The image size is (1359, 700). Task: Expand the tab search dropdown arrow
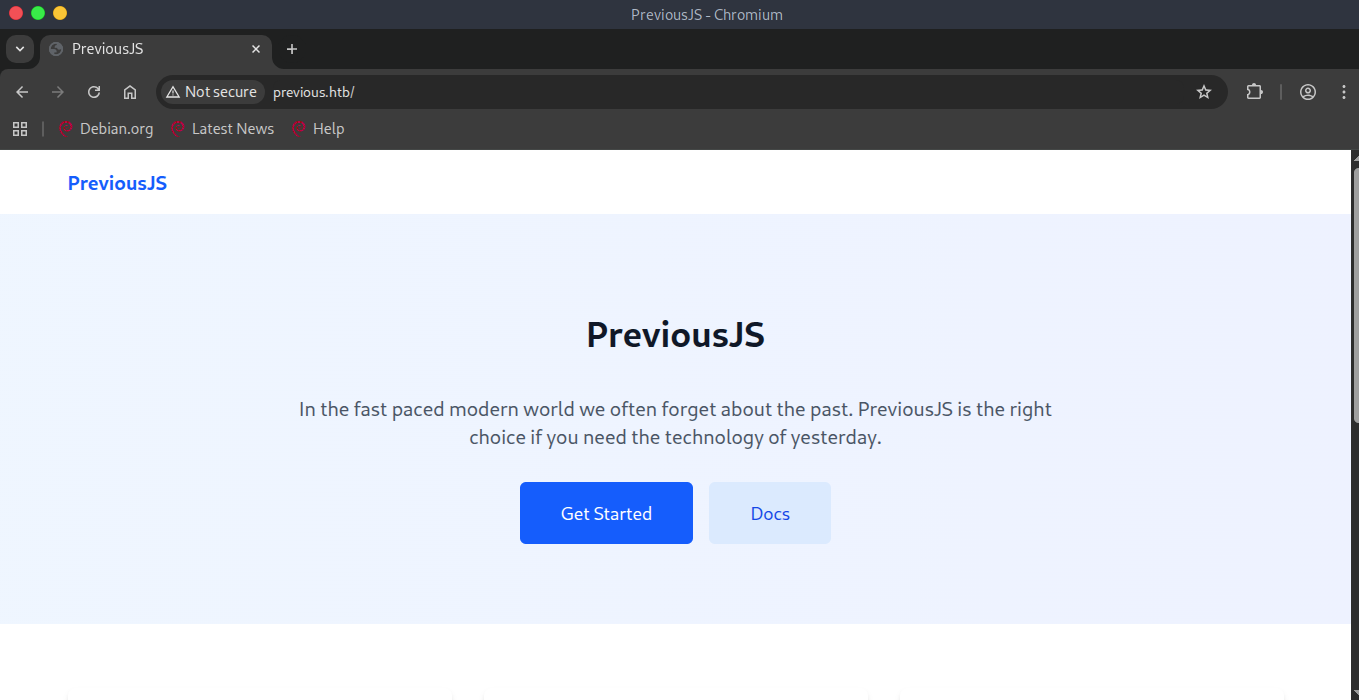[20, 49]
